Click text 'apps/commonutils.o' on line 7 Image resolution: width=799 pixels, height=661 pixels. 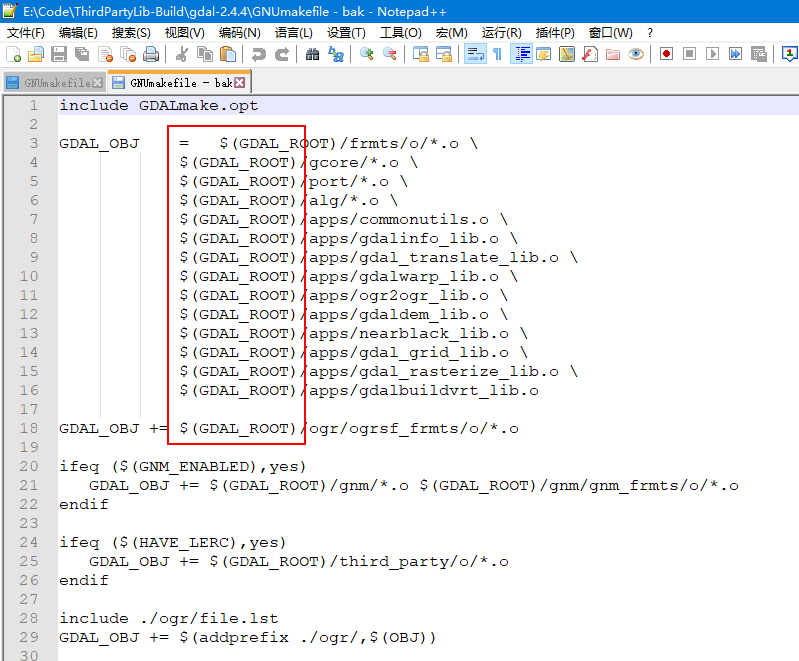(x=399, y=220)
